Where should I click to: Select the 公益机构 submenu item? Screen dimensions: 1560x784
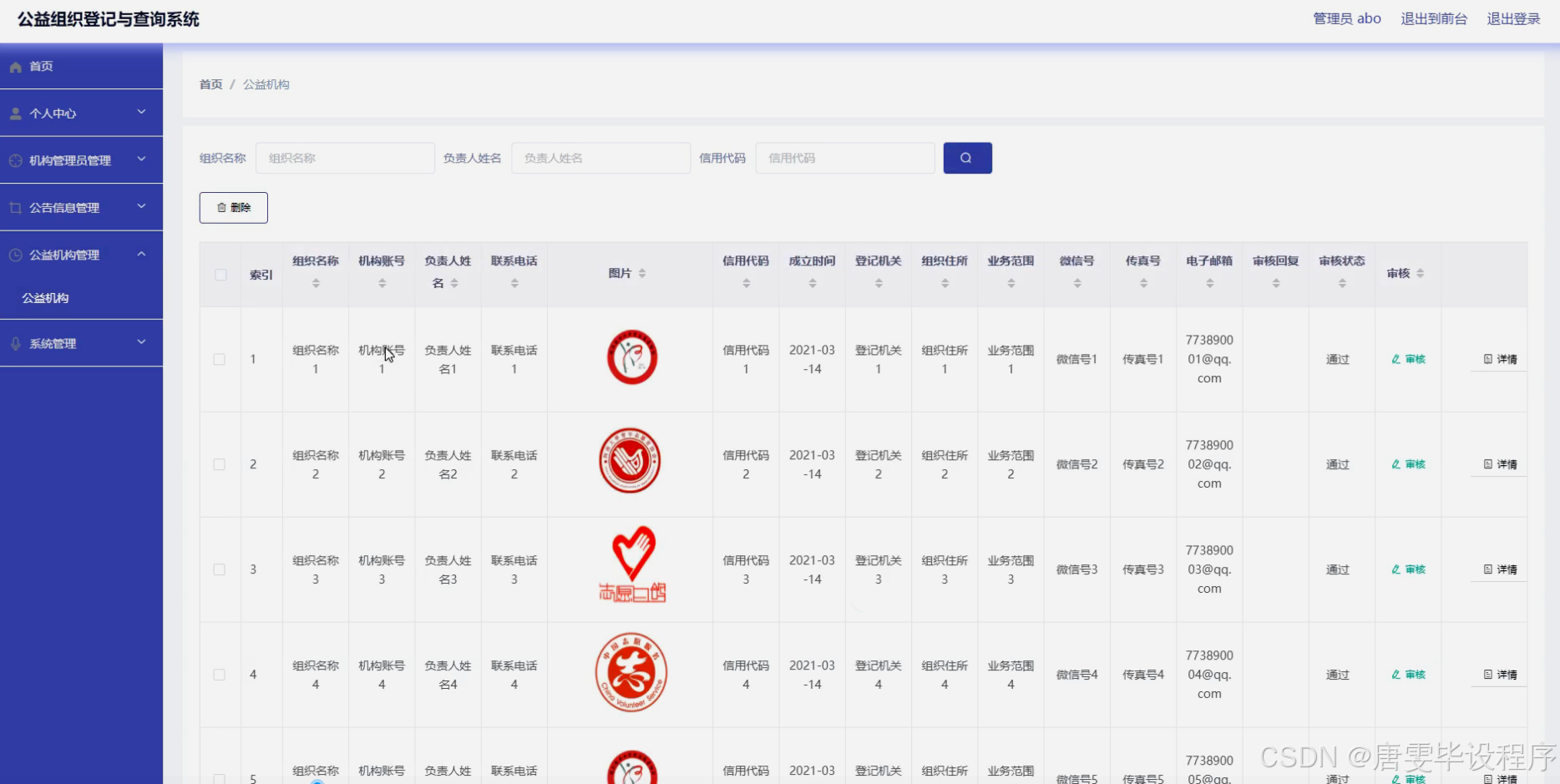[45, 298]
